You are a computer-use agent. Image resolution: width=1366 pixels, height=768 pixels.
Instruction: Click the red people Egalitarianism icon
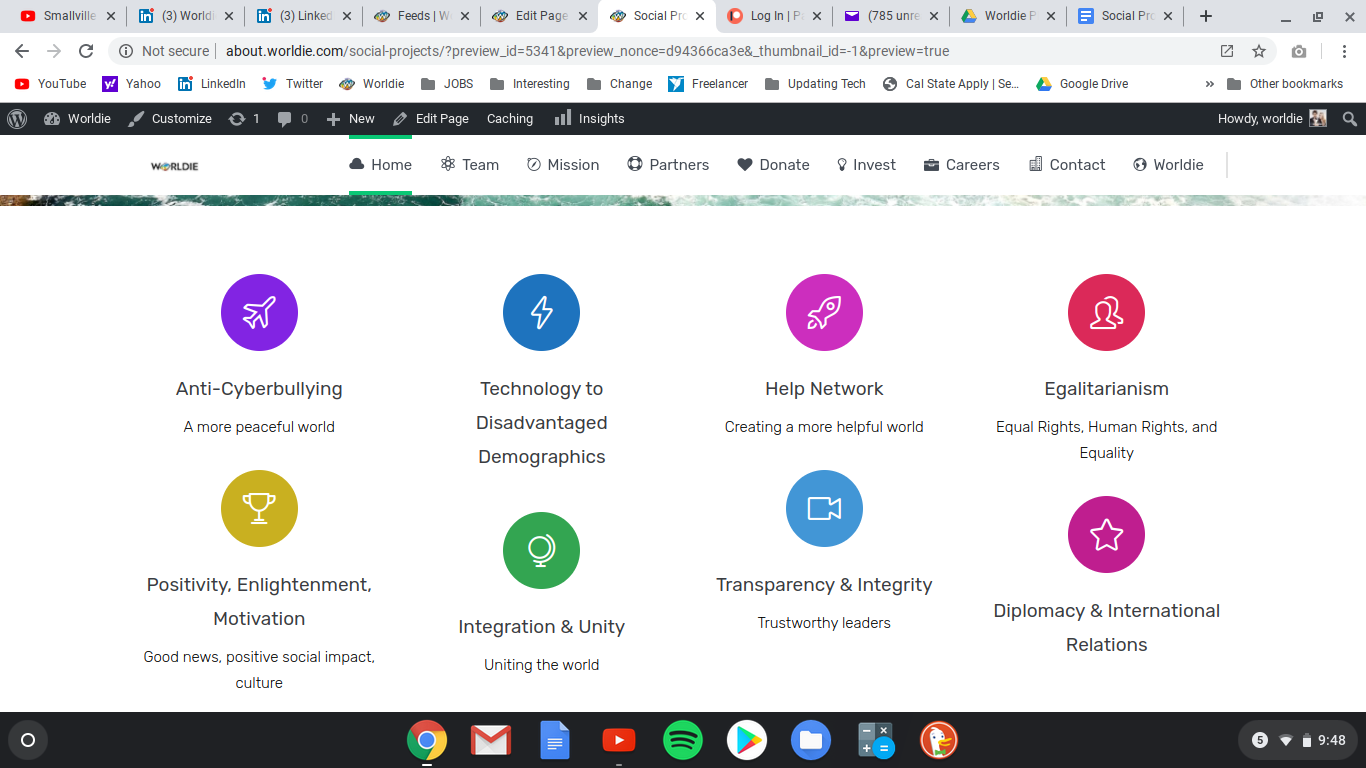(1106, 312)
